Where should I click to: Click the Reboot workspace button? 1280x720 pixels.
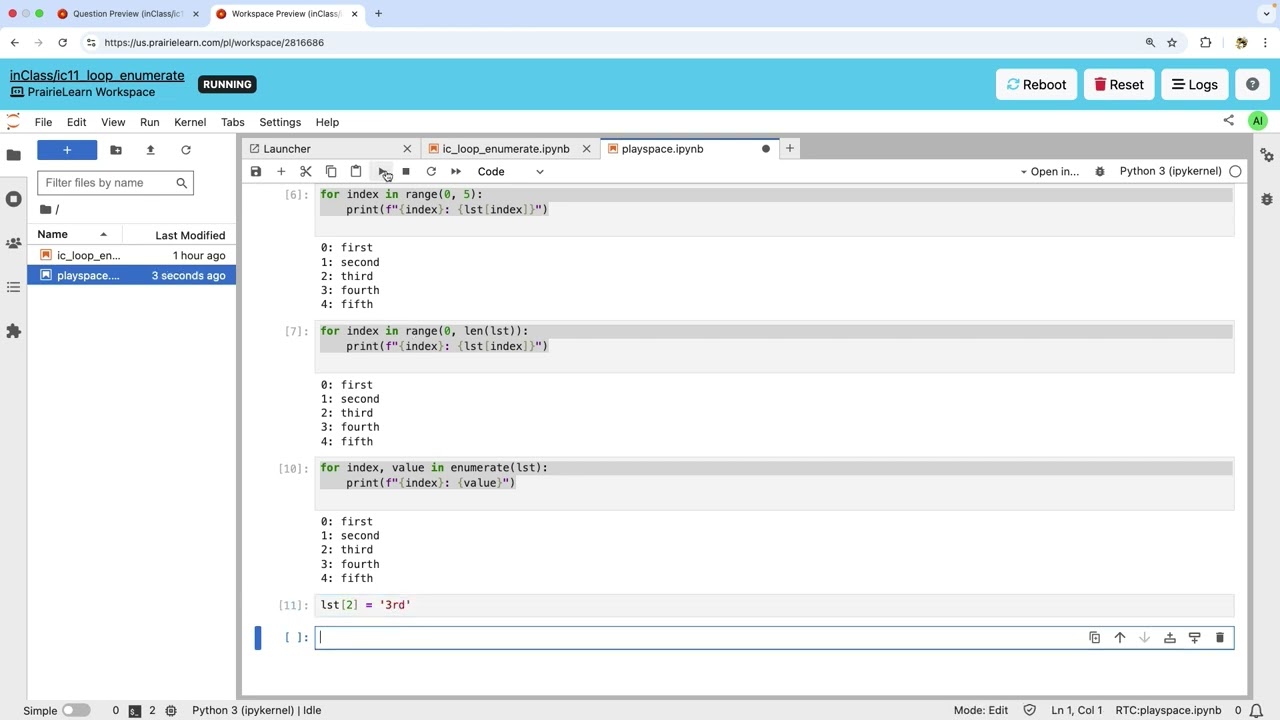coord(1036,85)
